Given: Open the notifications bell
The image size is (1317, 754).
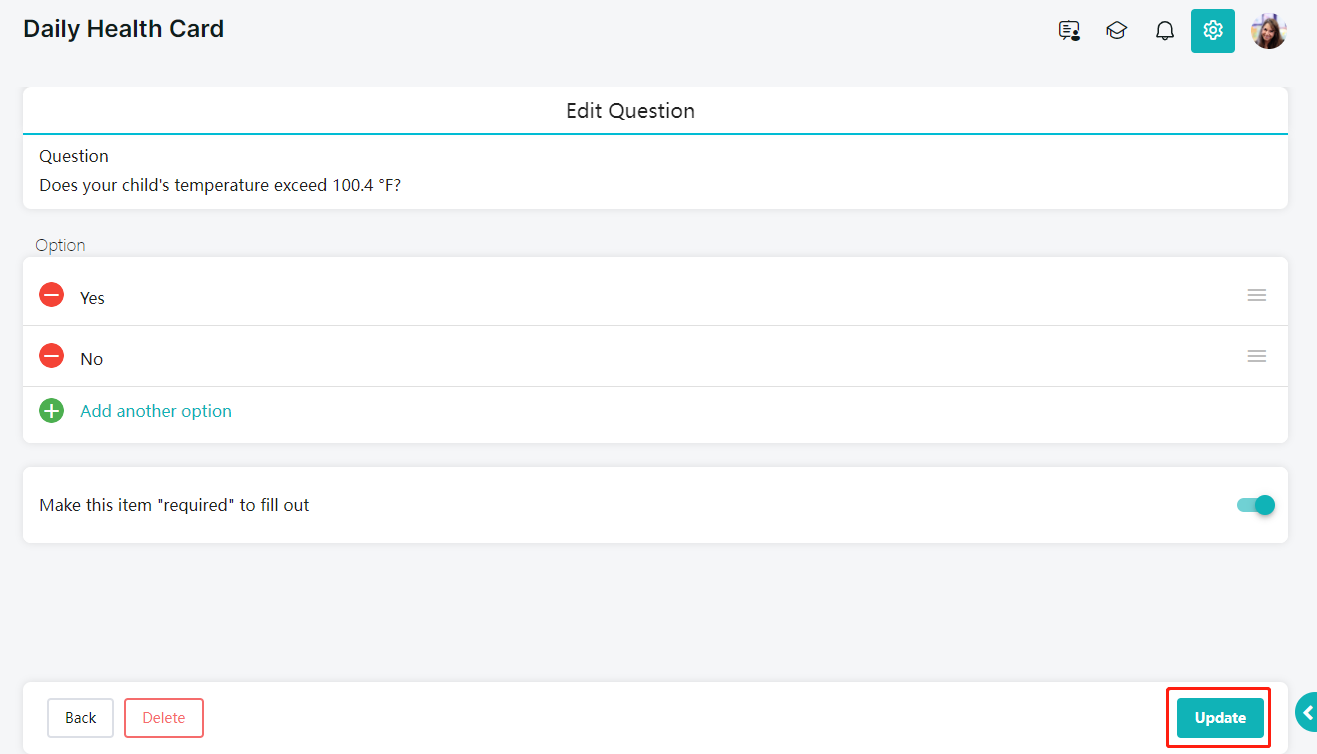Looking at the screenshot, I should pos(1164,31).
